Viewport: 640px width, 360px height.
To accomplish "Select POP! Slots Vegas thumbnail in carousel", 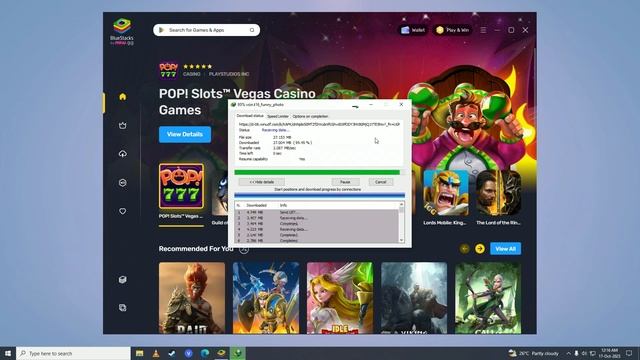I will [181, 187].
